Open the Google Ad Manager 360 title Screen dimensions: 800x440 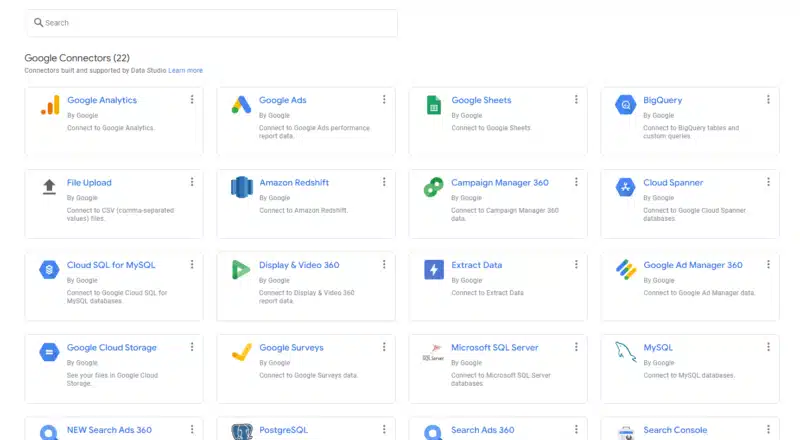tap(692, 265)
